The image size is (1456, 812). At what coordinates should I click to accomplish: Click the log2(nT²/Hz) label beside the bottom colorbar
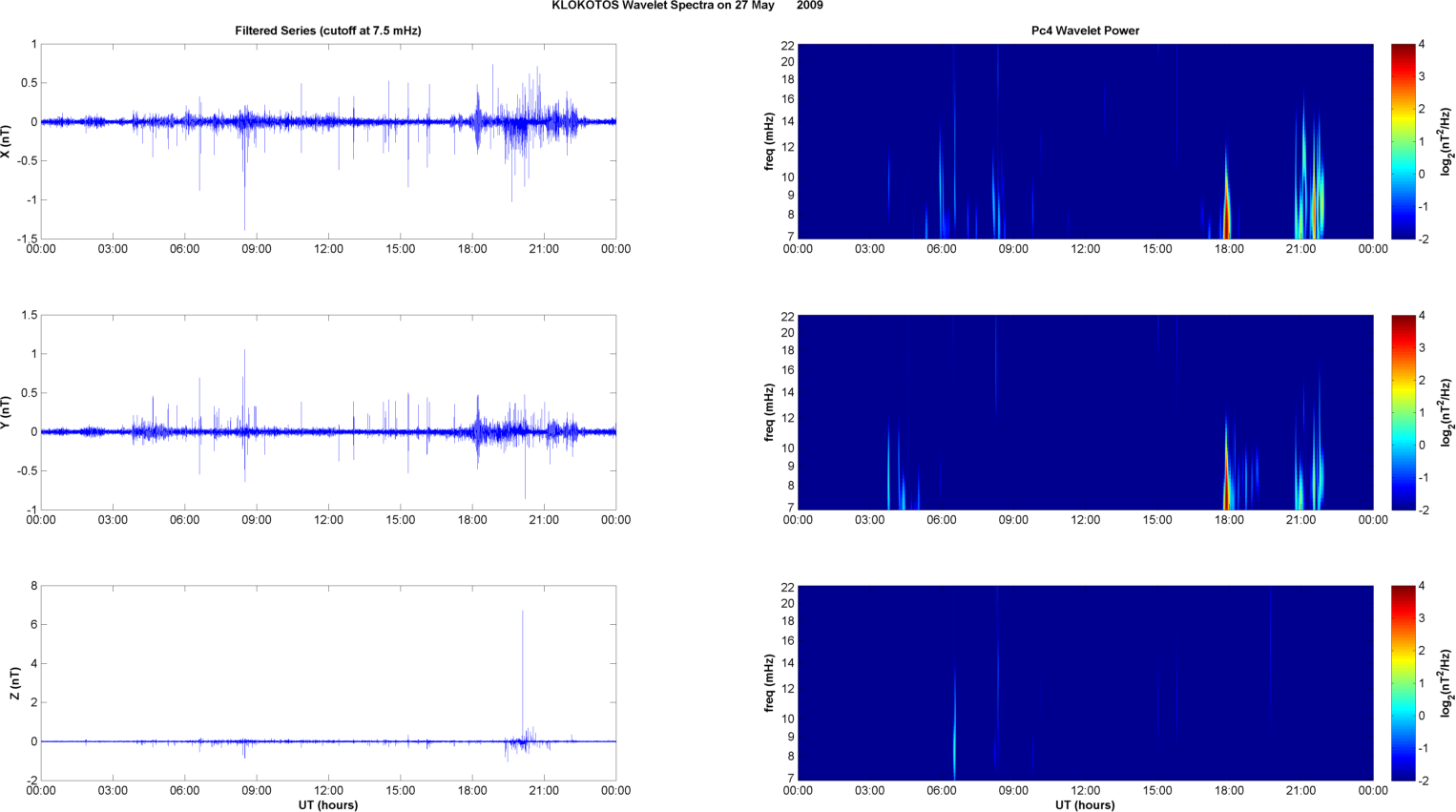[1446, 683]
